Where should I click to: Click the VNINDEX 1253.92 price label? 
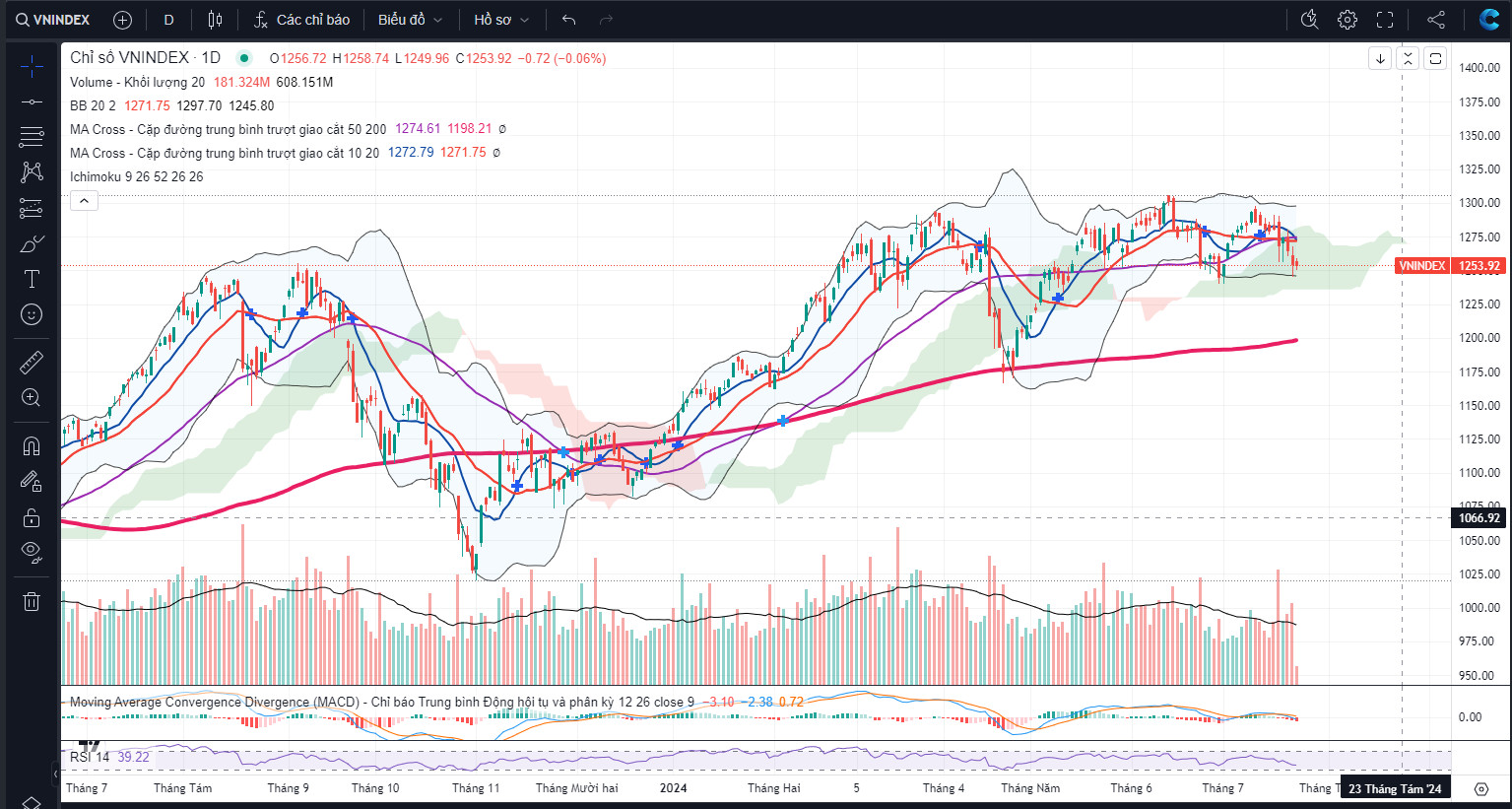tap(1451, 266)
